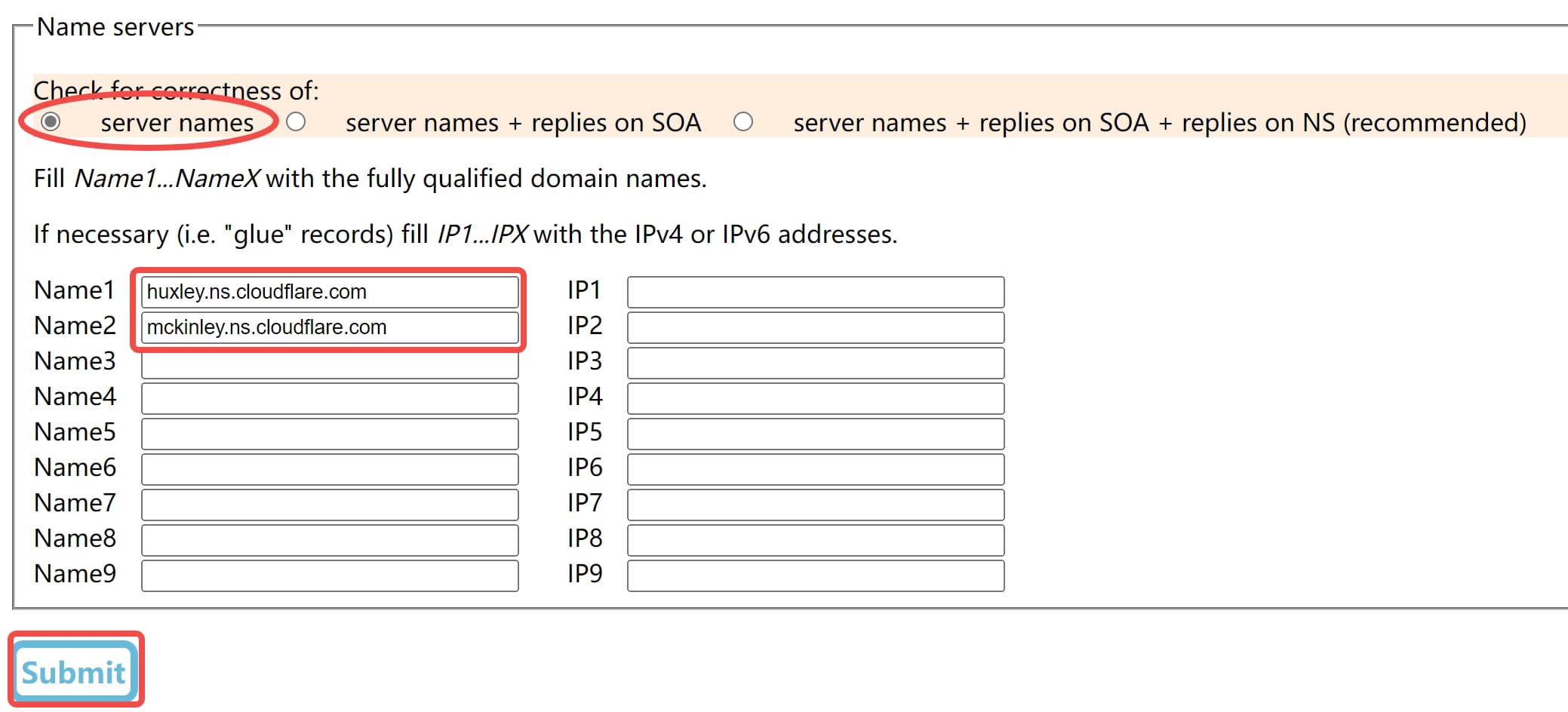Focus the IP7 input field
The image size is (1568, 712).
(815, 505)
